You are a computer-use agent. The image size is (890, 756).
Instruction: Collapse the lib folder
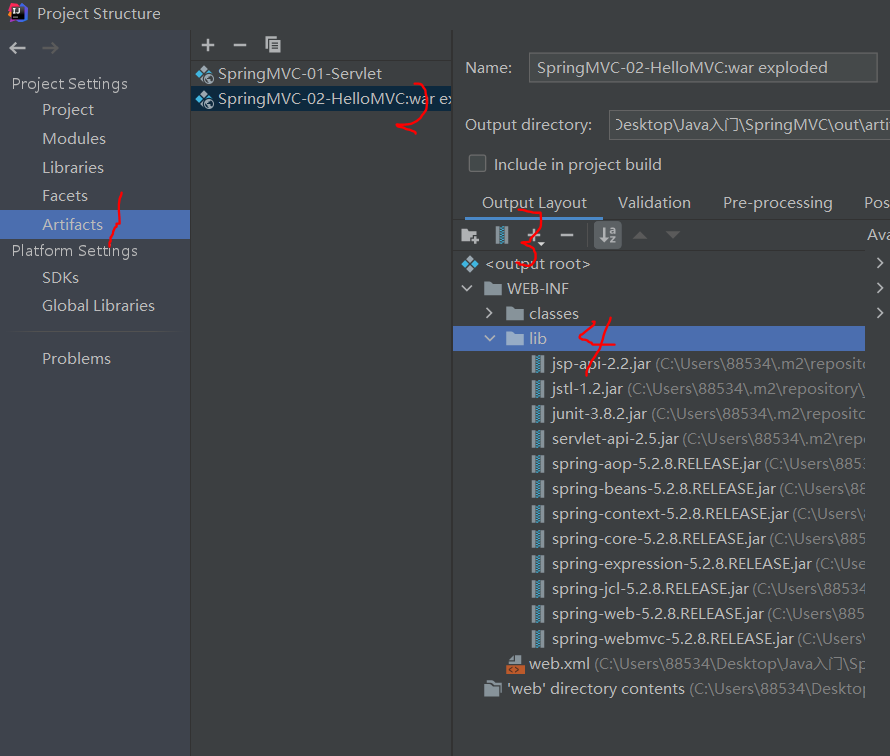(x=490, y=338)
